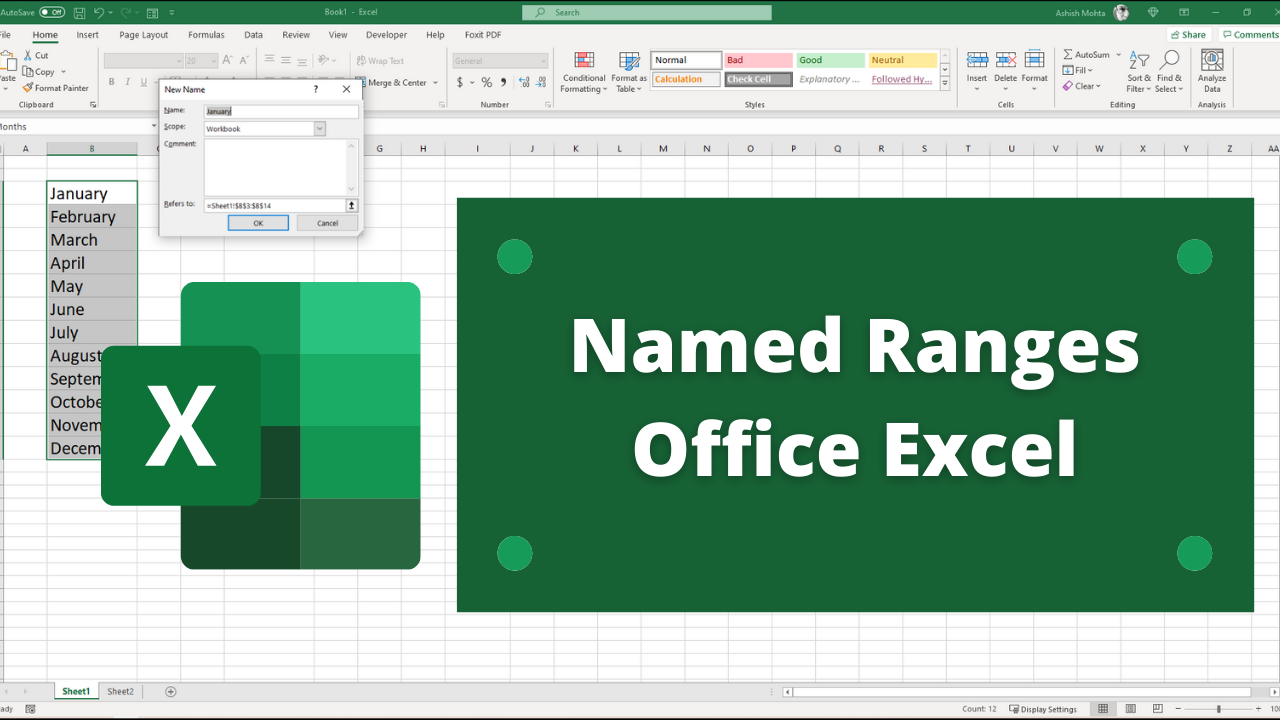
Task: Expand the Merge & Center dropdown arrow
Action: click(x=436, y=83)
